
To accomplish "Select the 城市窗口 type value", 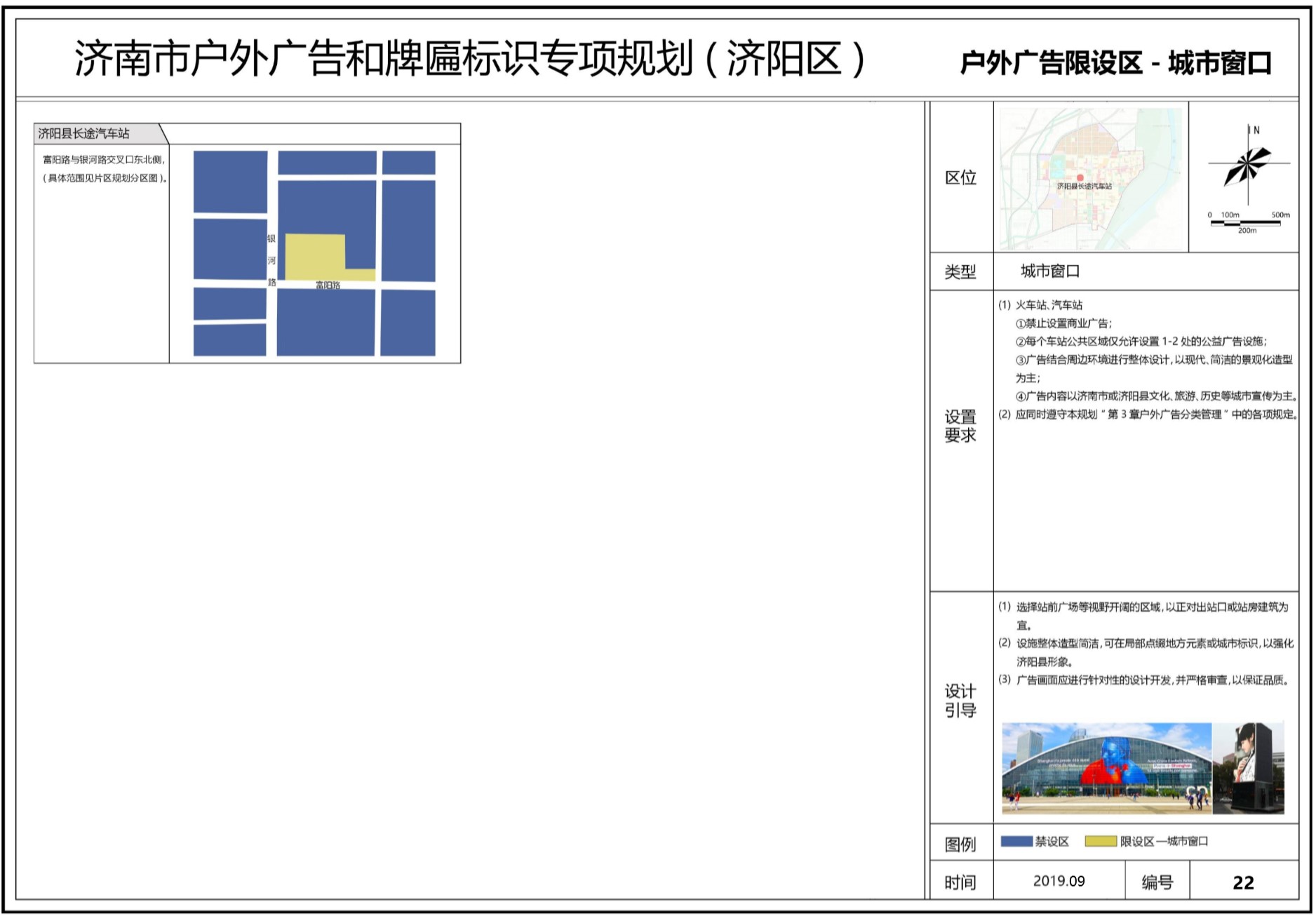I will point(1050,271).
